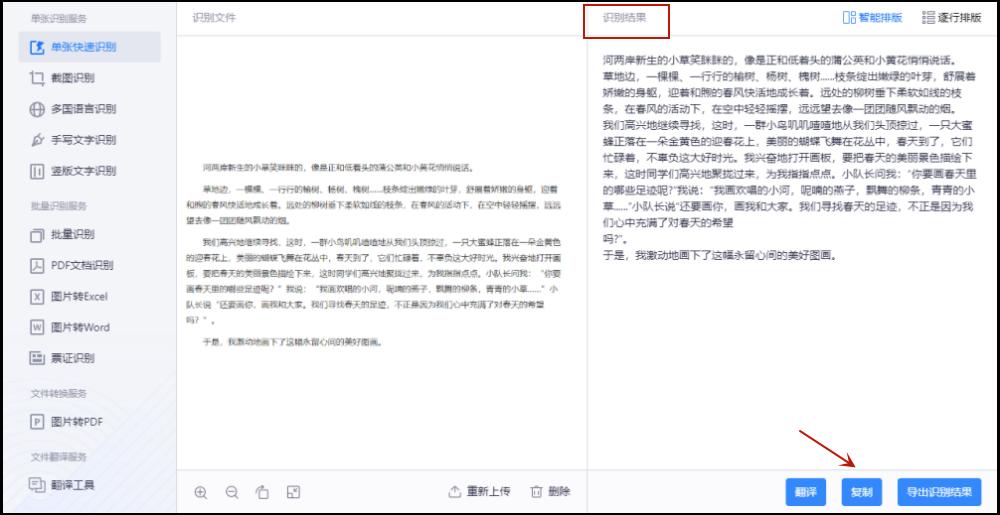Click 重新上传 to re-upload file
1000x515 pixels.
480,491
